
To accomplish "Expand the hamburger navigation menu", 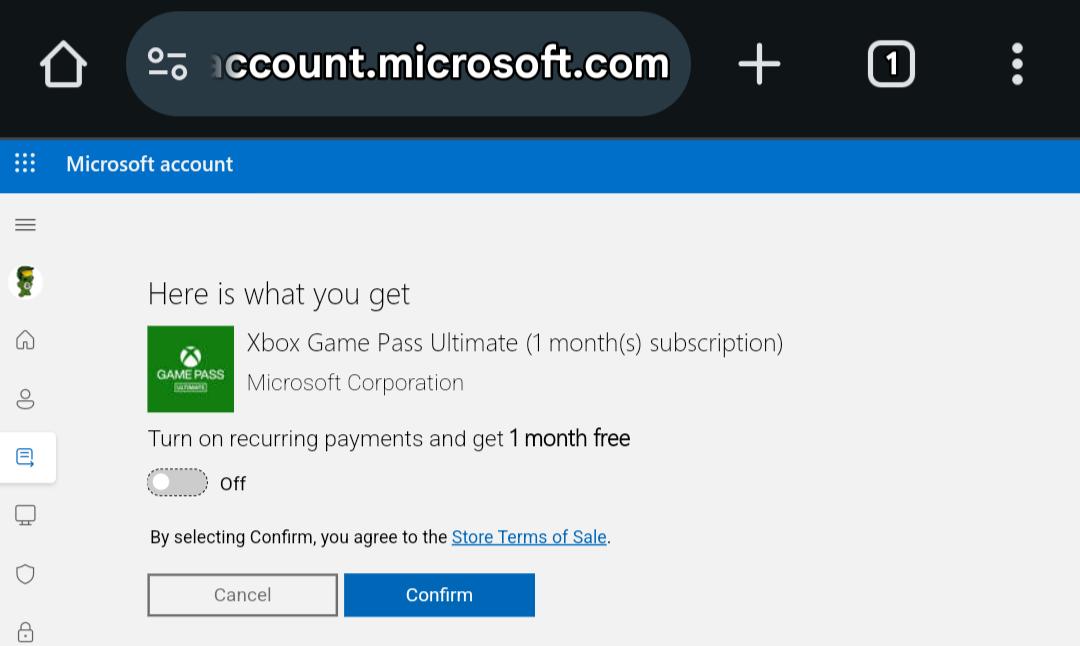I will coord(25,224).
